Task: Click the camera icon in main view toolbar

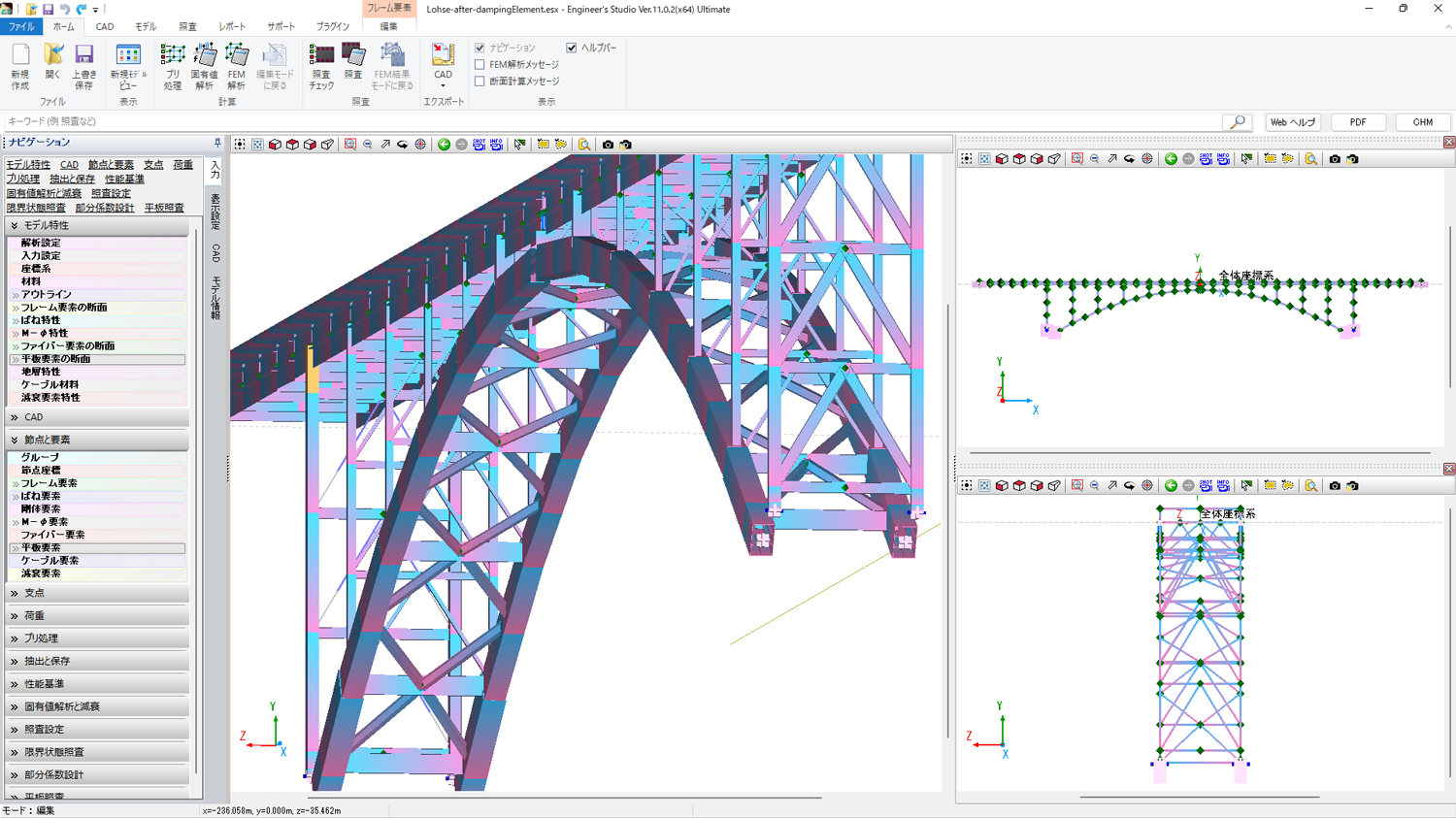Action: pos(608,145)
